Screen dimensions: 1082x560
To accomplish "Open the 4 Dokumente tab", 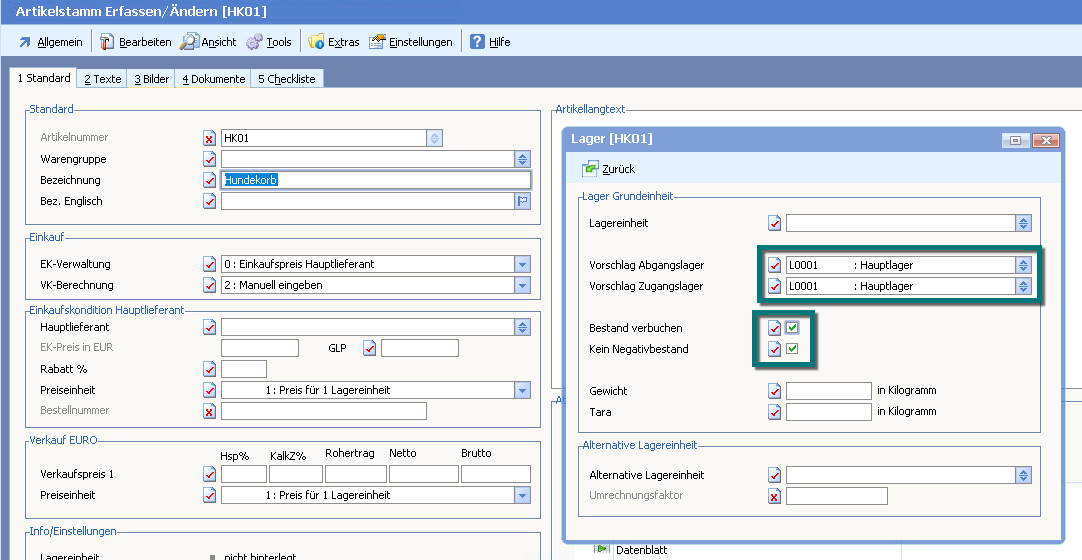I will point(213,79).
